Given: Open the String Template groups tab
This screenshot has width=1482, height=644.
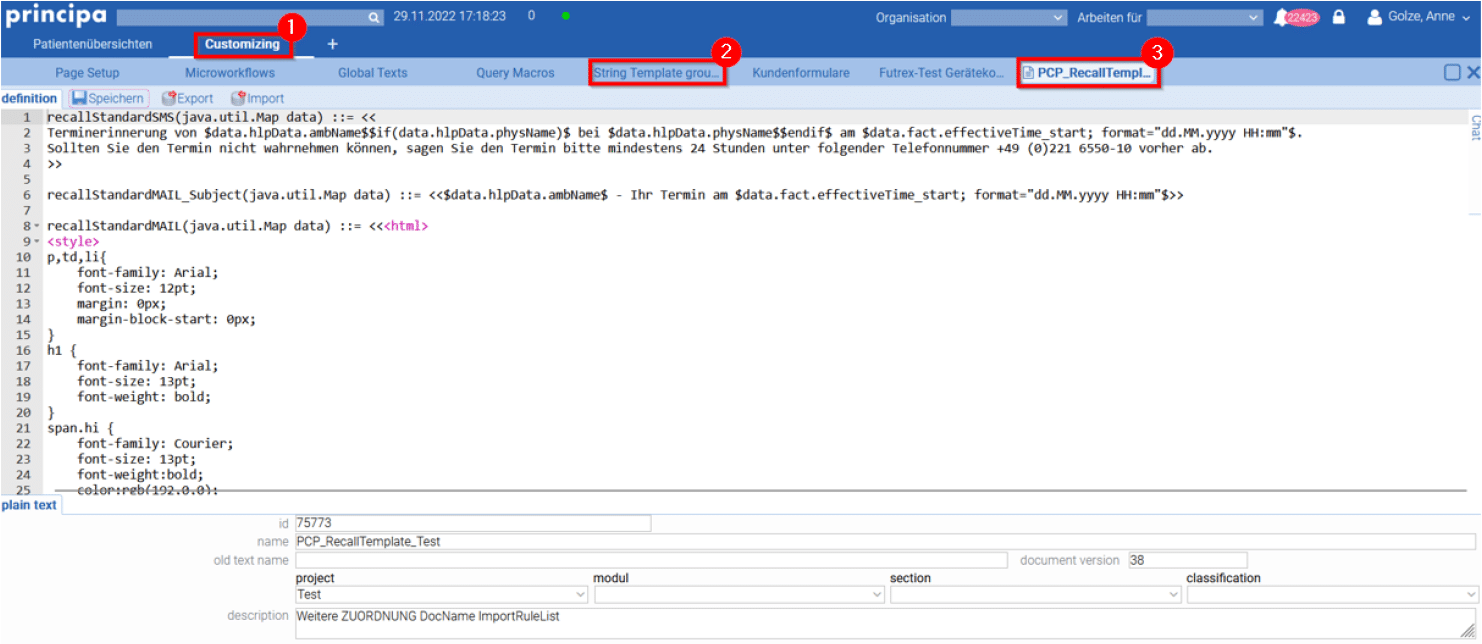Looking at the screenshot, I should pyautogui.click(x=657, y=72).
